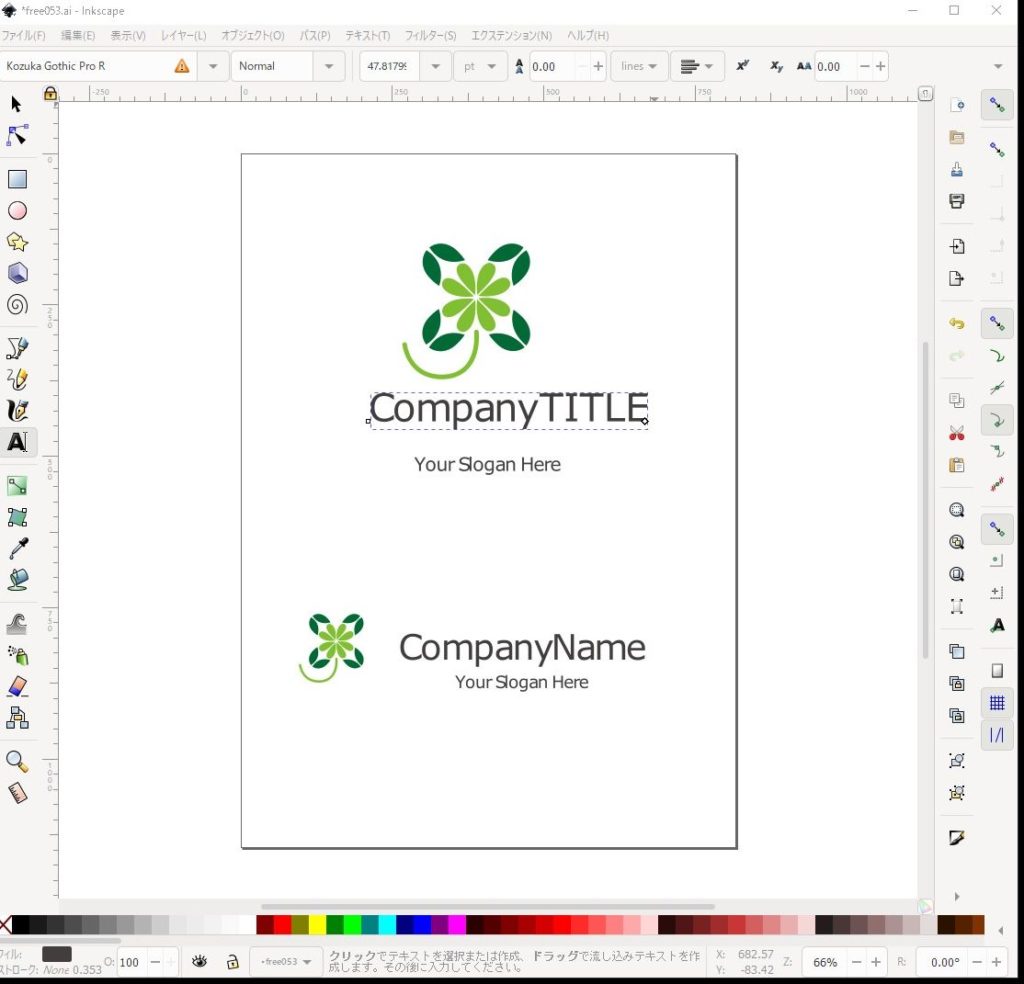Image resolution: width=1024 pixels, height=984 pixels.
Task: Choose the Star and polygon tool
Action: point(17,242)
